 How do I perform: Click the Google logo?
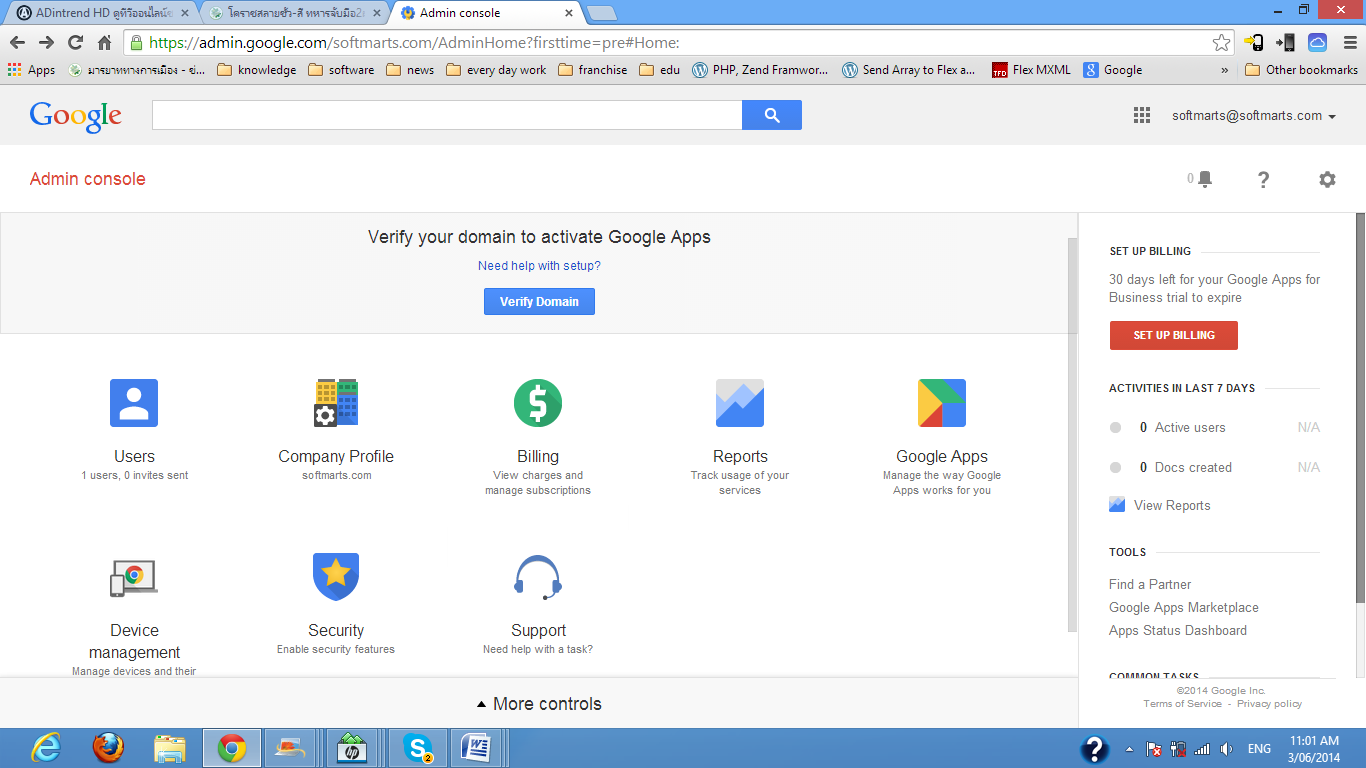pyautogui.click(x=76, y=116)
